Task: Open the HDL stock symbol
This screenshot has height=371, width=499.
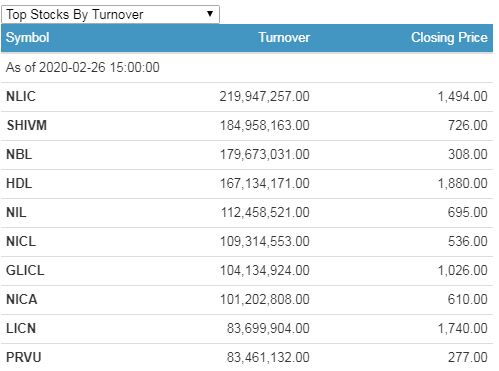Action: pos(19,183)
